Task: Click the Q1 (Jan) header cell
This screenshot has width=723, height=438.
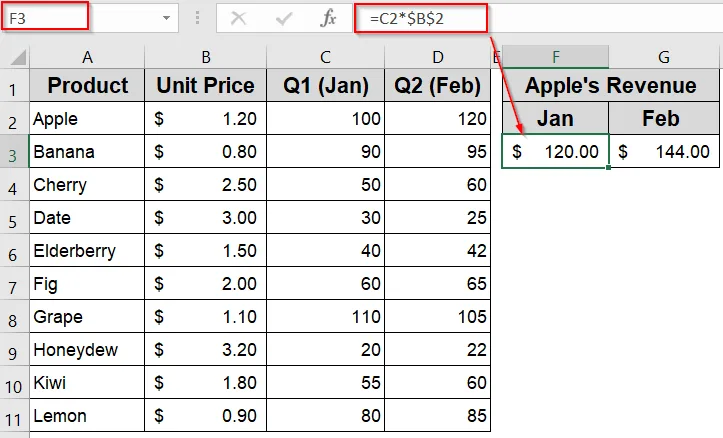Action: pos(326,85)
